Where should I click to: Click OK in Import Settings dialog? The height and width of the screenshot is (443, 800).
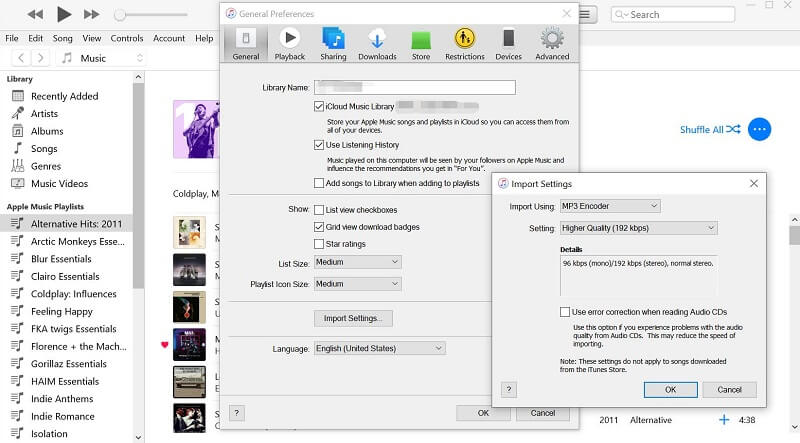[x=670, y=390]
